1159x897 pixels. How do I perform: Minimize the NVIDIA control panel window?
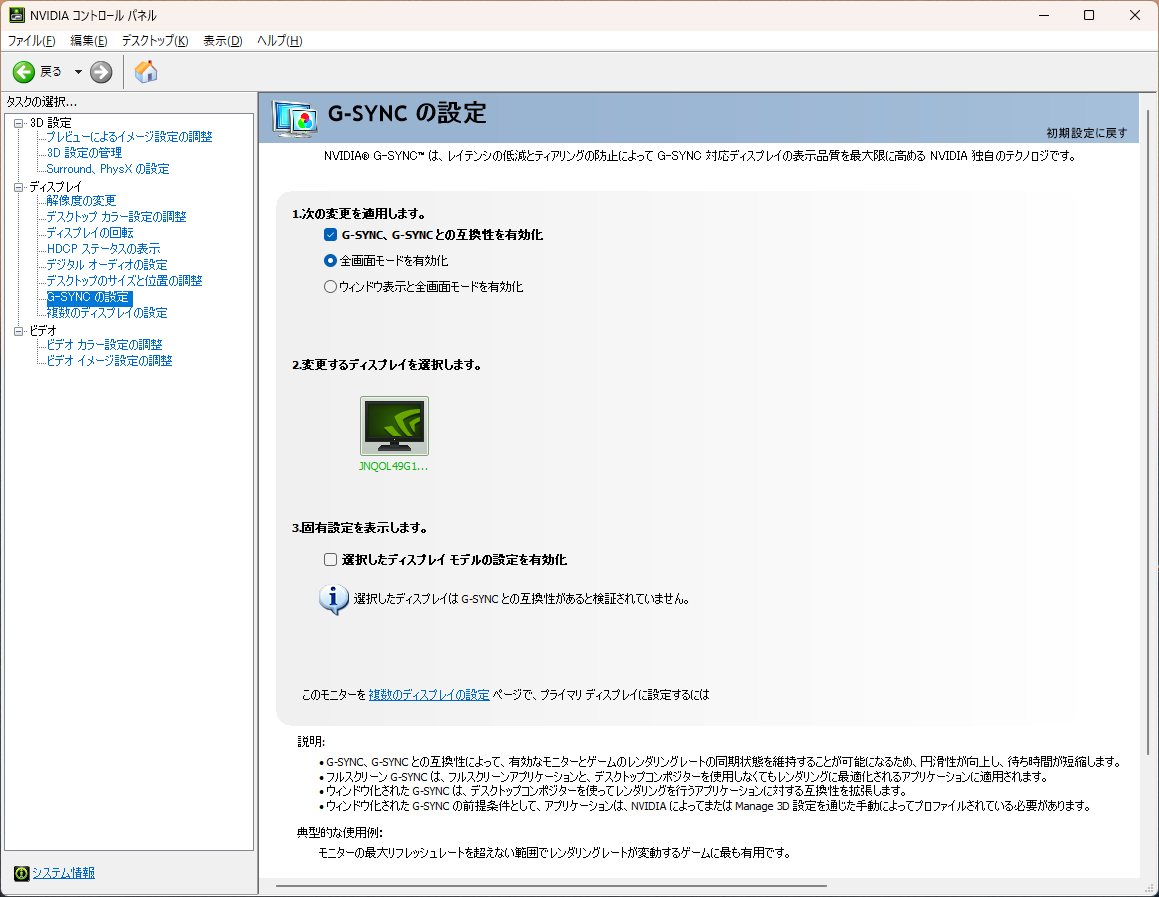1044,16
